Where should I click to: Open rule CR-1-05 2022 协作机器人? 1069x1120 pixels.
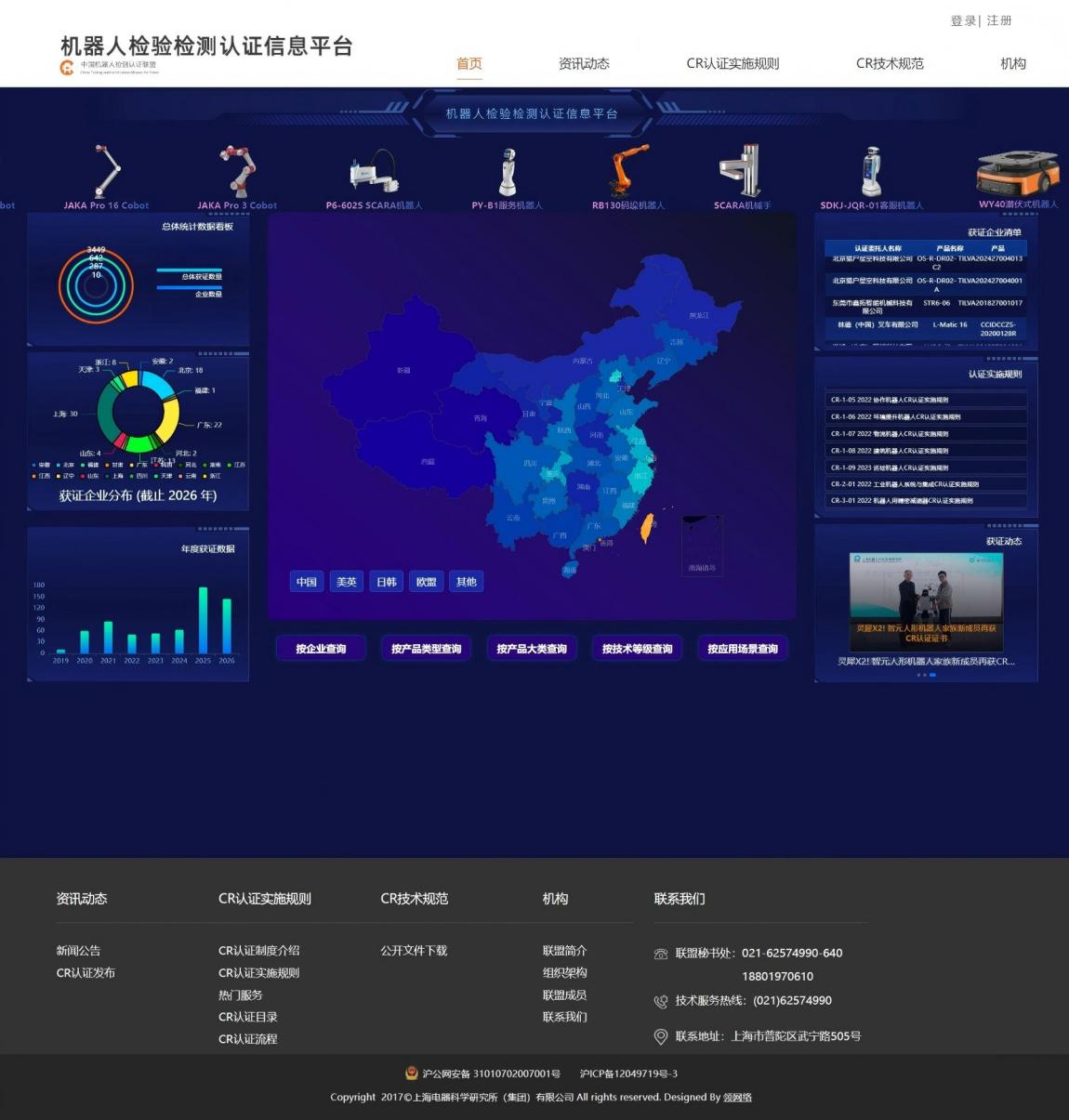[x=926, y=400]
